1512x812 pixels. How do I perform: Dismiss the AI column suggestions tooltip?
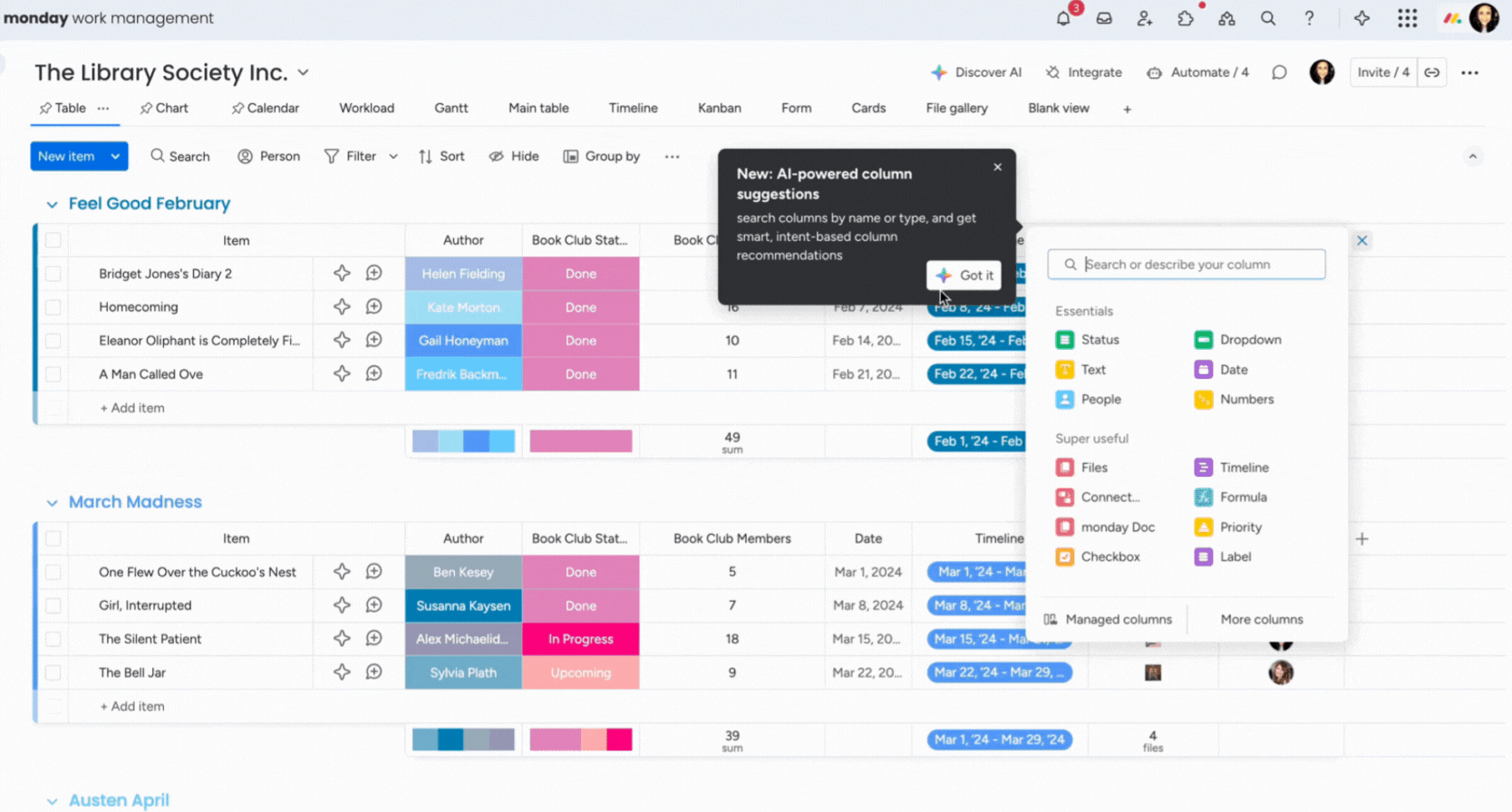[997, 168]
